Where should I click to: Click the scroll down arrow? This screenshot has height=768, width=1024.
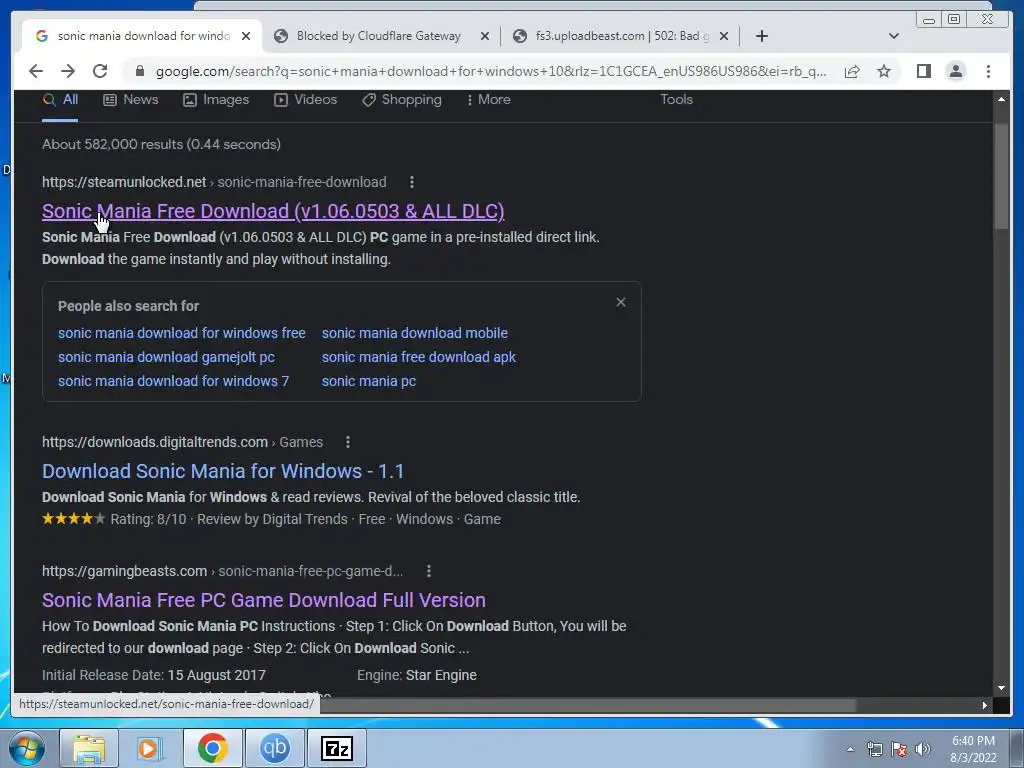[x=1001, y=688]
